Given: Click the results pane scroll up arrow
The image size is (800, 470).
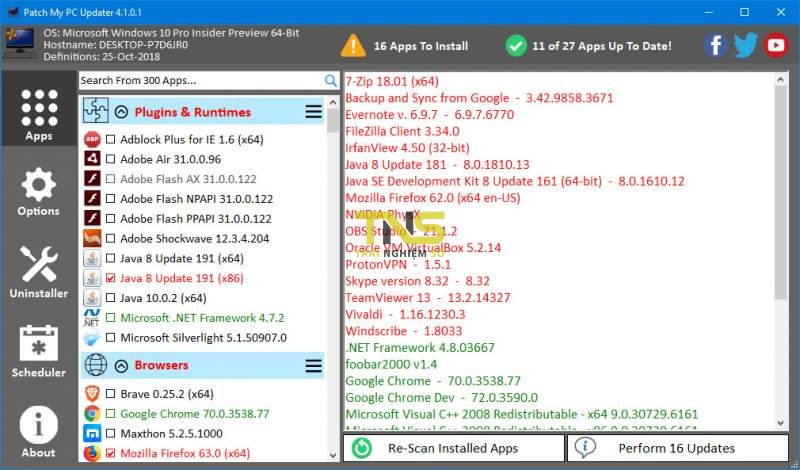Looking at the screenshot, I should point(781,80).
